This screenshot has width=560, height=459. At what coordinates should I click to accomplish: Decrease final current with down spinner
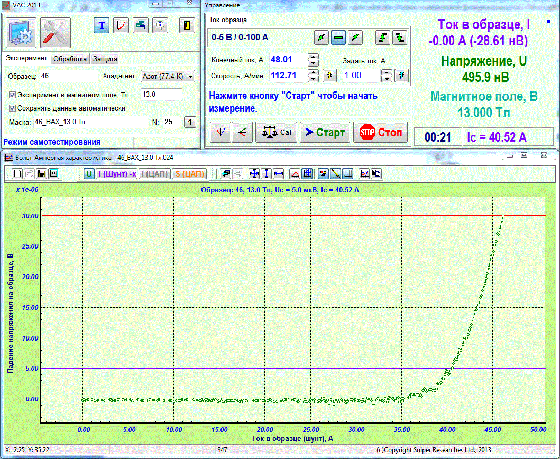(x=313, y=63)
